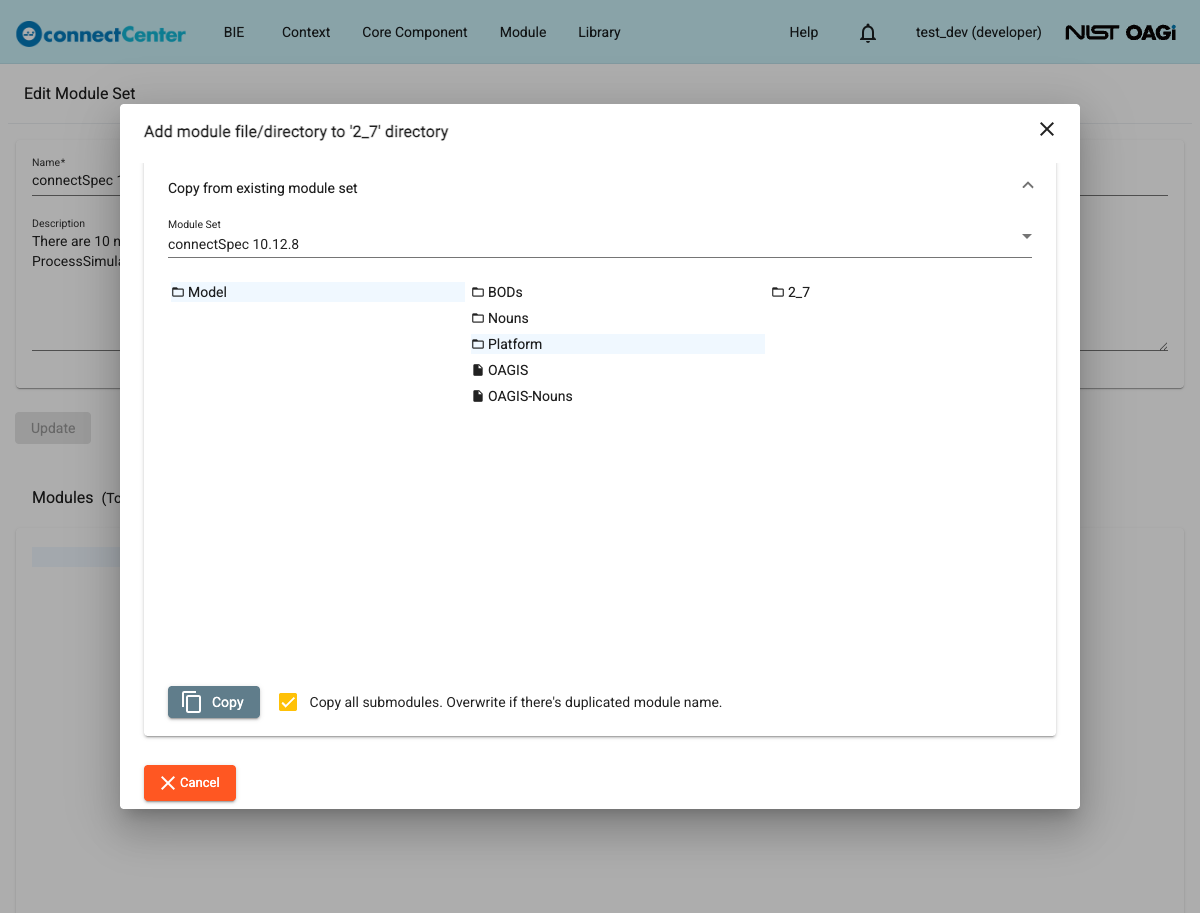The height and width of the screenshot is (913, 1200).
Task: Open the Context menu
Action: point(306,32)
